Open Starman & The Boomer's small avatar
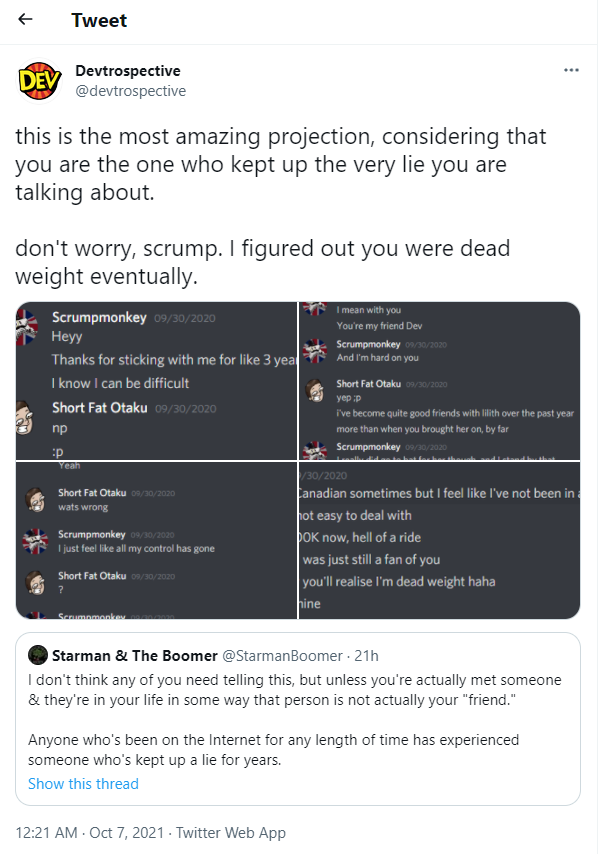The width and height of the screenshot is (602, 854). [38, 655]
